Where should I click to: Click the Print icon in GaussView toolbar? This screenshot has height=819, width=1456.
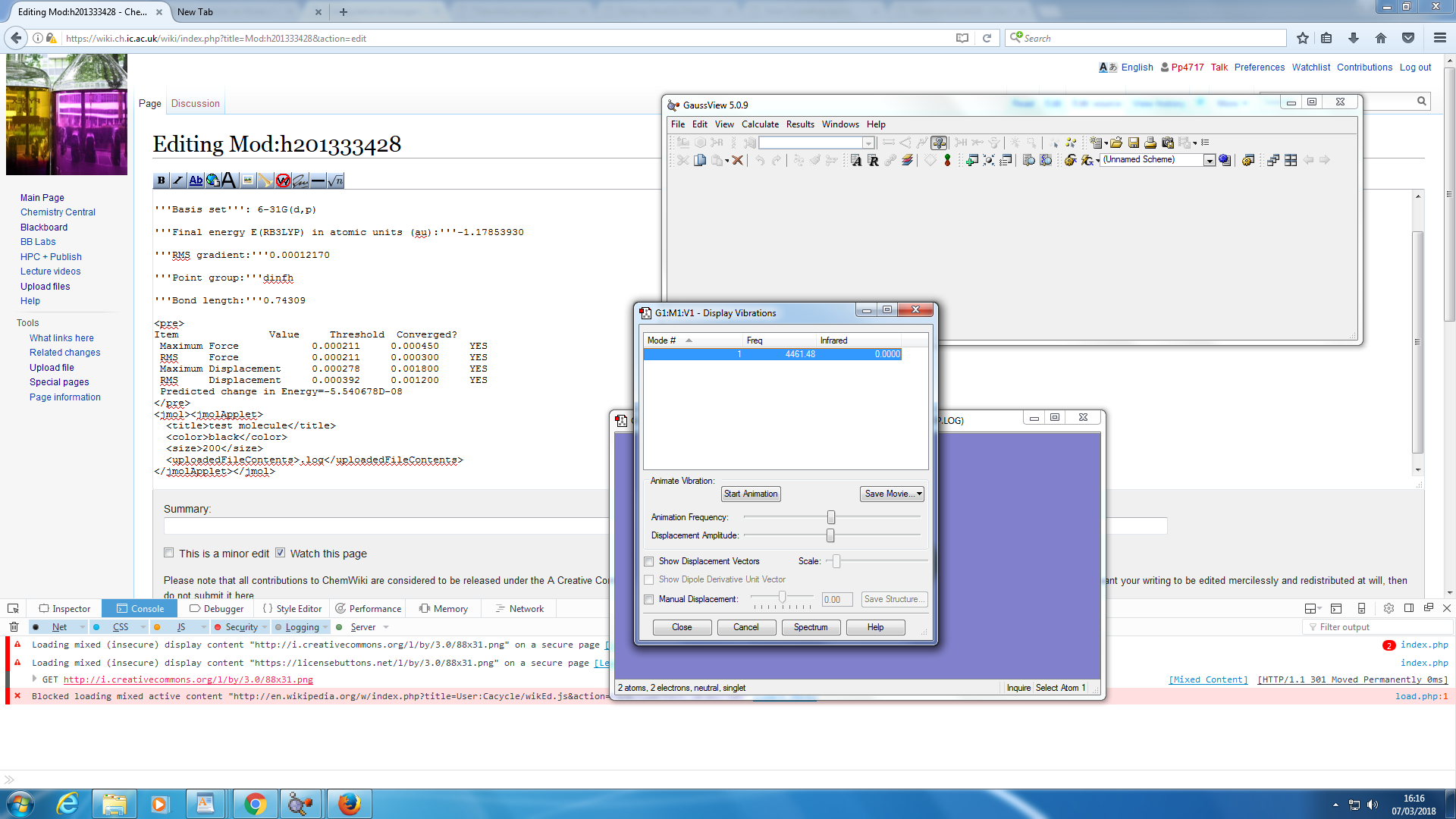coord(1150,143)
